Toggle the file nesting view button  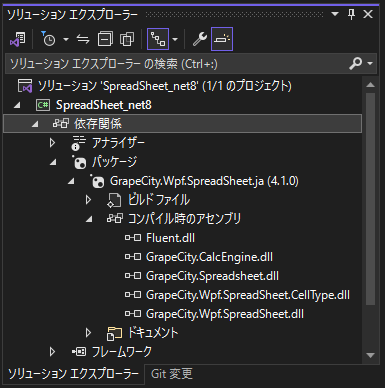pos(158,39)
